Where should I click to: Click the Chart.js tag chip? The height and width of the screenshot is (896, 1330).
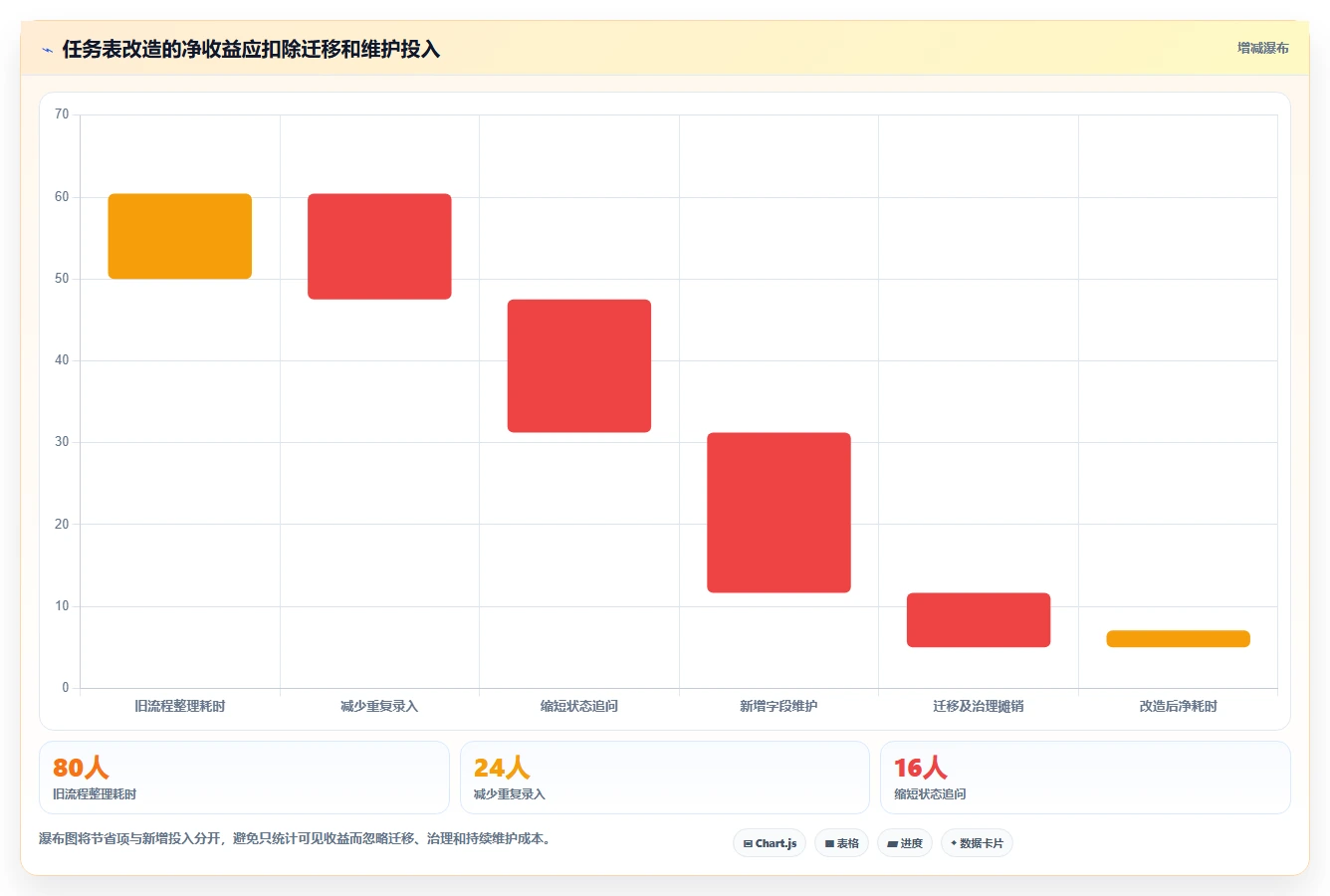(770, 843)
